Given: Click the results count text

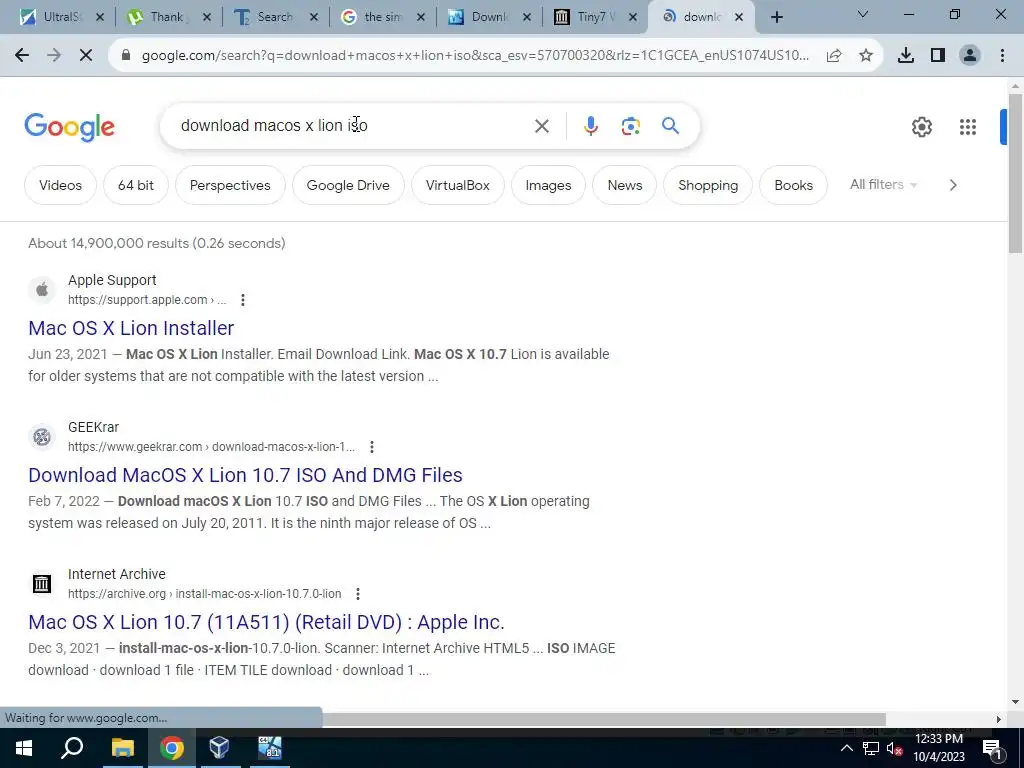Looking at the screenshot, I should tap(157, 243).
